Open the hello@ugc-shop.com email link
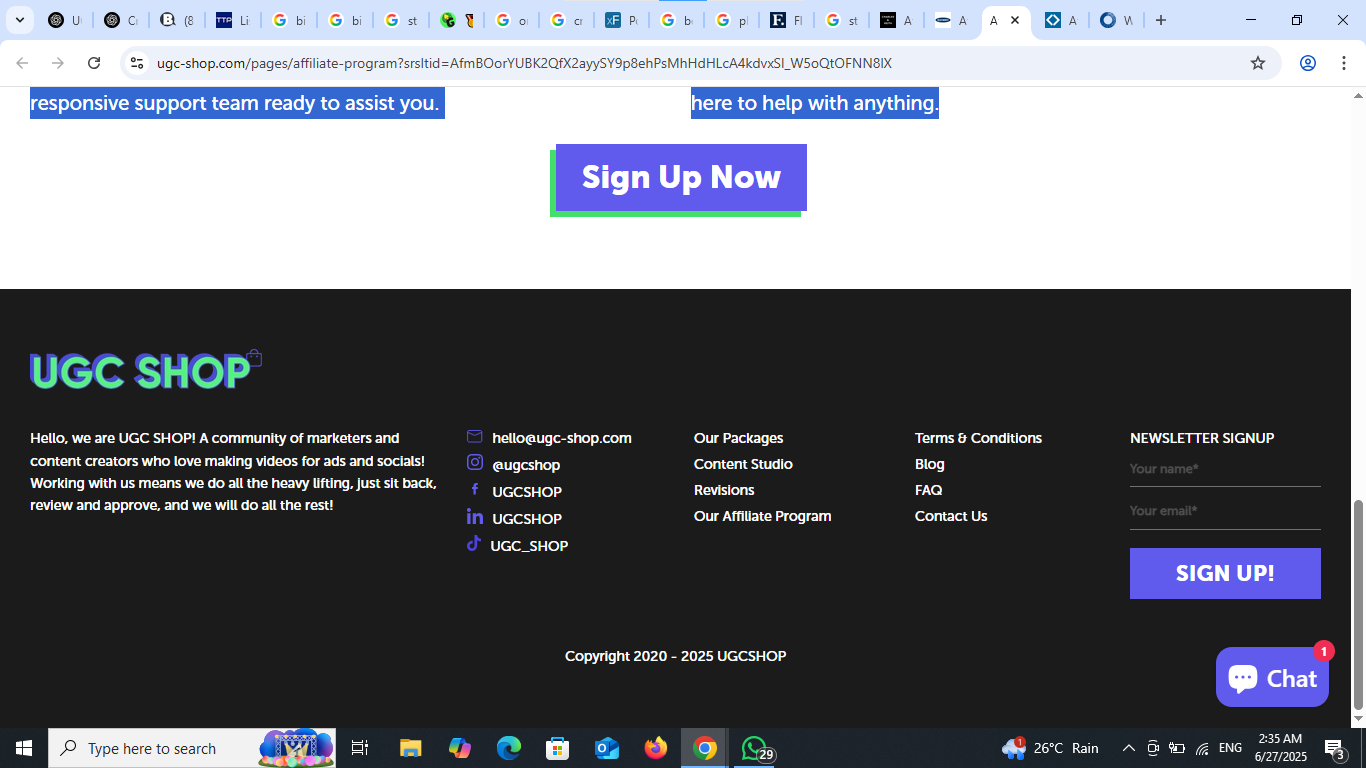Screen dimensions: 1366x768 [x=562, y=438]
